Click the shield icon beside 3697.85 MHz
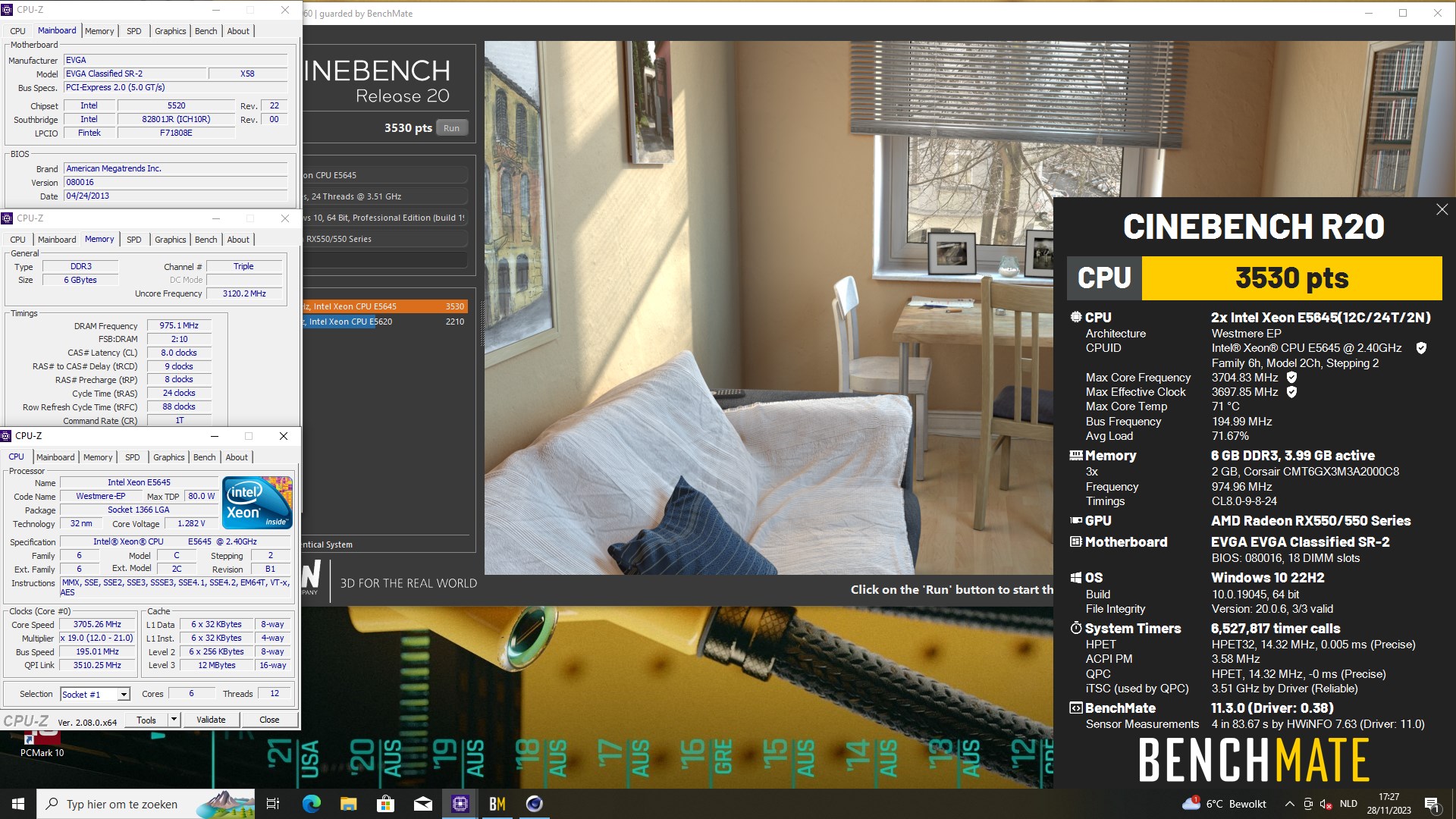The width and height of the screenshot is (1456, 819). click(x=1291, y=391)
